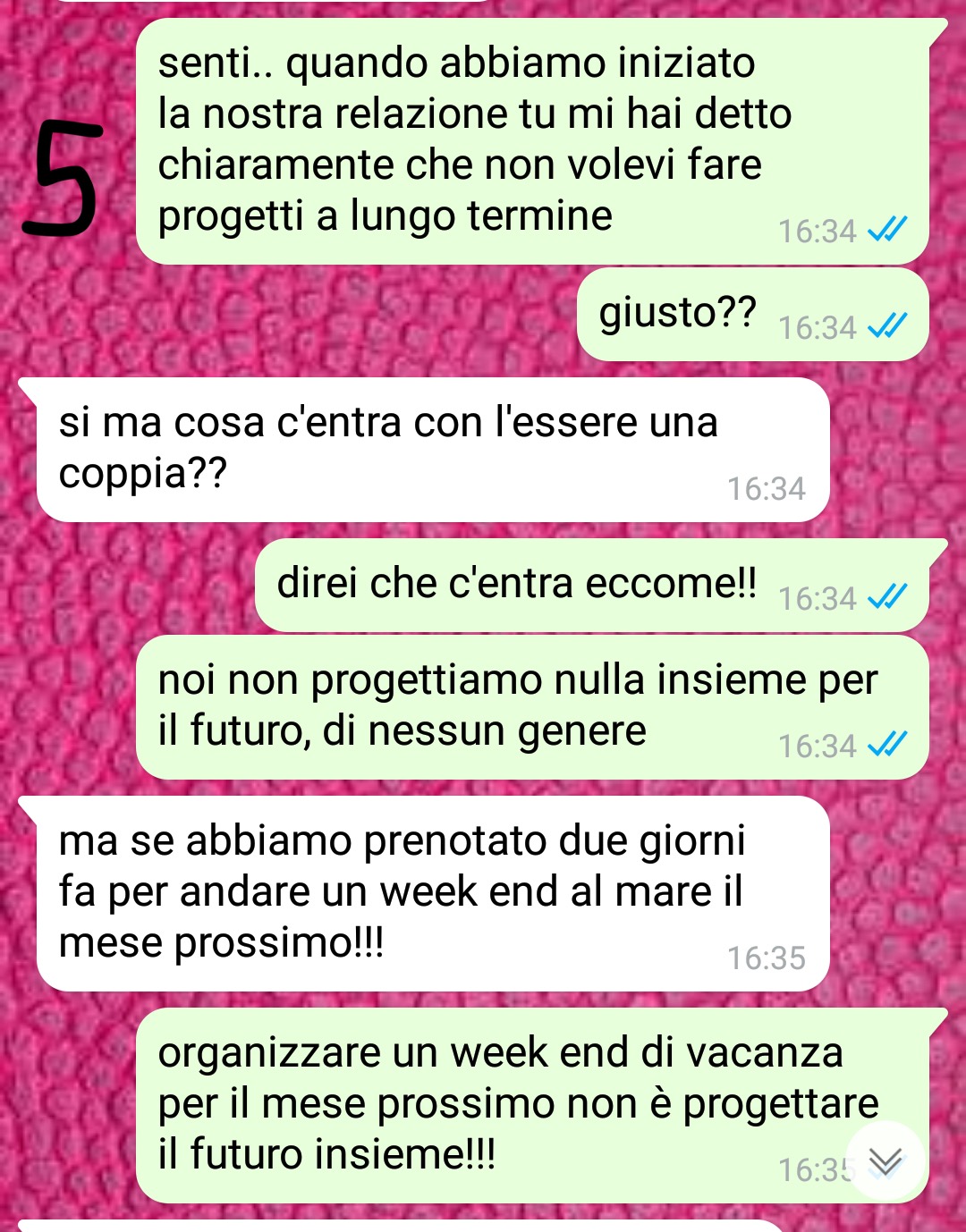Click the pink wallpaper beside 'giusto??' bubble
966x1232 pixels.
pyautogui.click(x=286, y=315)
